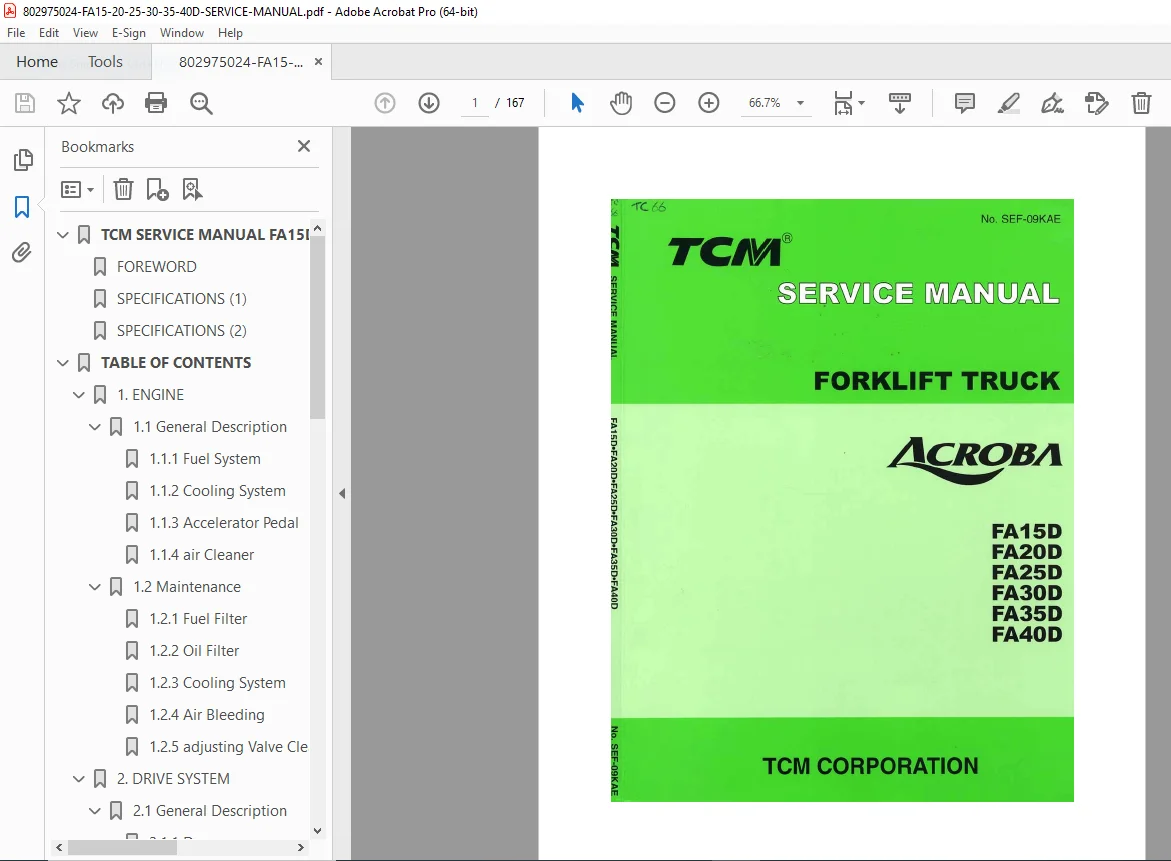Zoom in with plus button
This screenshot has height=861, width=1171.
[708, 102]
